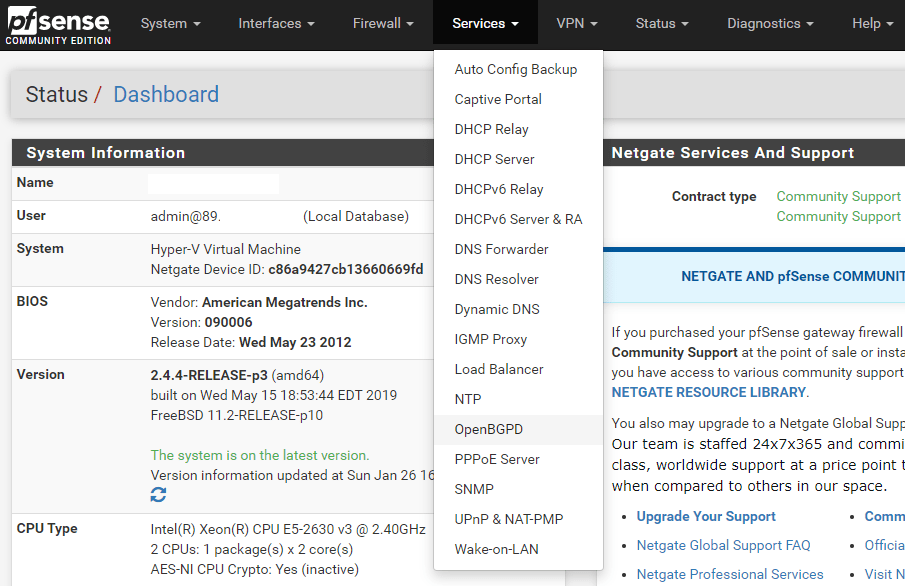Click the FreeBSD 11.2-RELEASE-p10 text

(237, 416)
